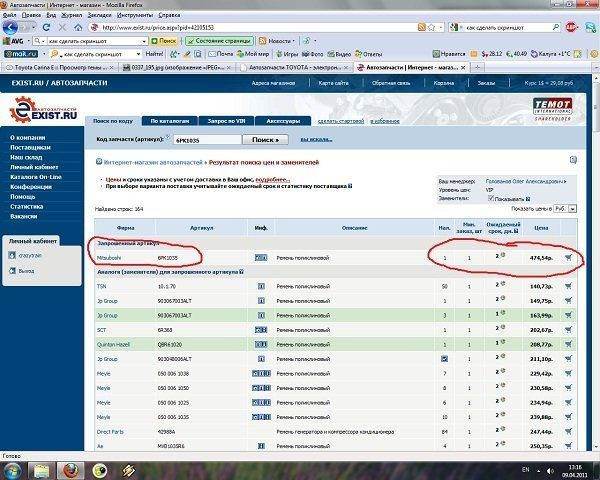Click the Windows Start button
This screenshot has width=600, height=480.
(14, 469)
